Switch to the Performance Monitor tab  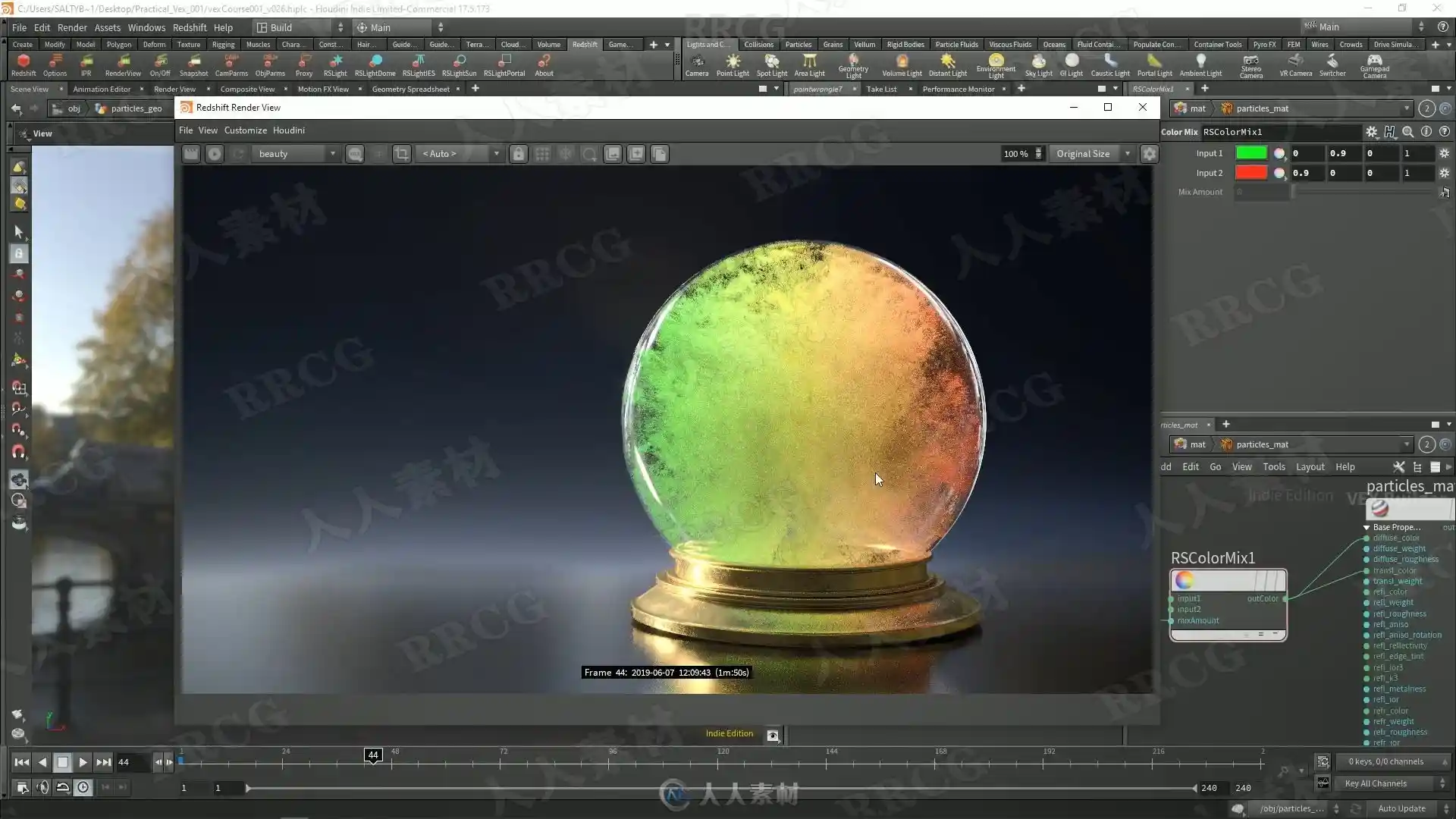[x=958, y=89]
